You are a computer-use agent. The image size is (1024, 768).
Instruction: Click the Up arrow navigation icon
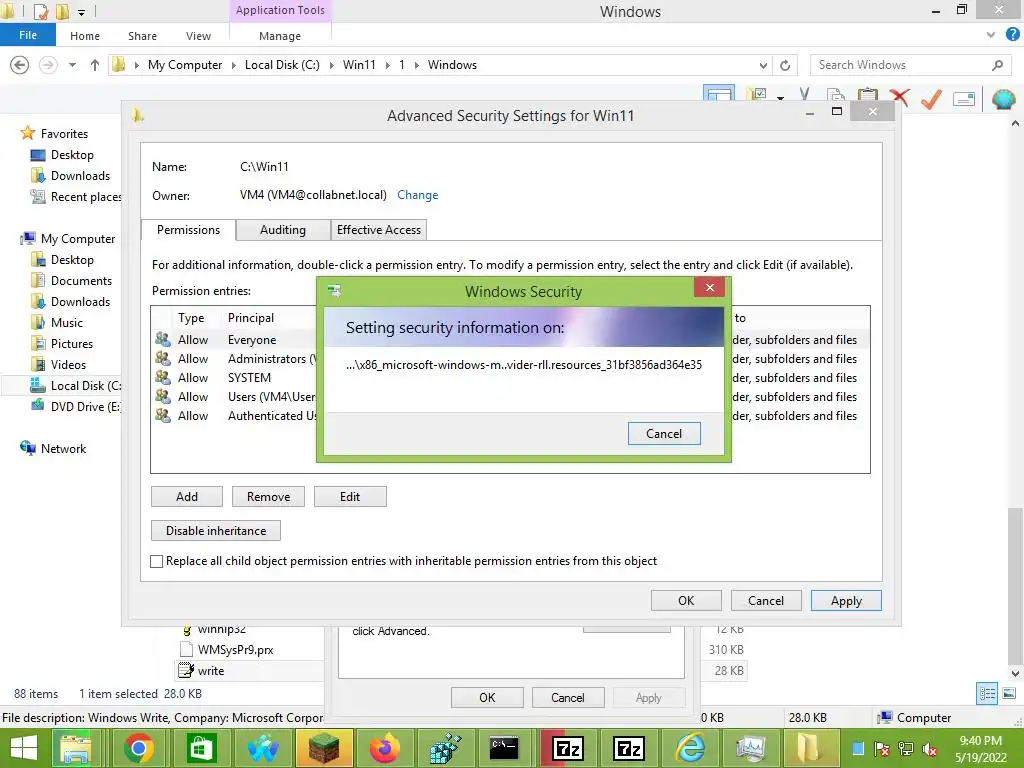tap(95, 65)
